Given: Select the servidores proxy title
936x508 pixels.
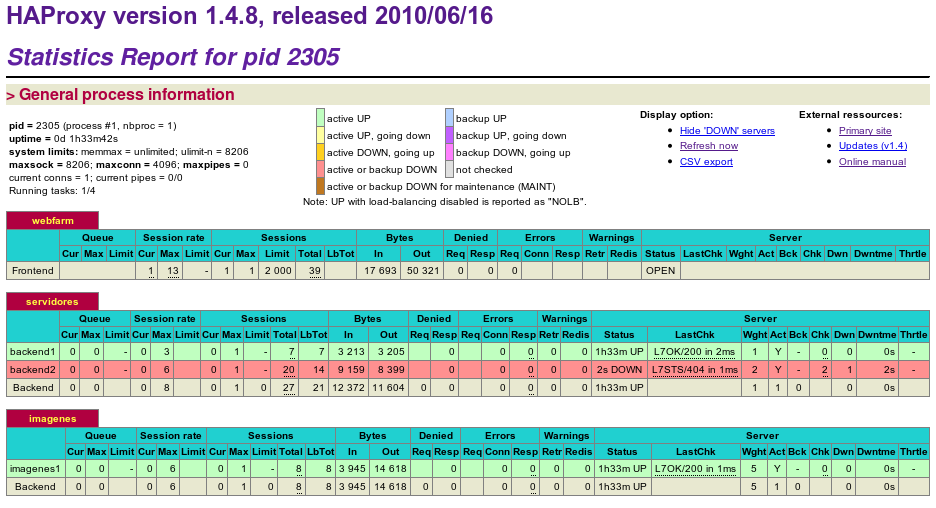Looking at the screenshot, I should point(52,301).
